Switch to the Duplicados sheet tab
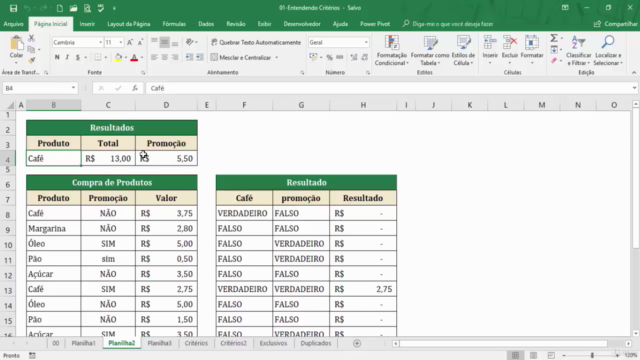This screenshot has height=360, width=640. pyautogui.click(x=316, y=343)
